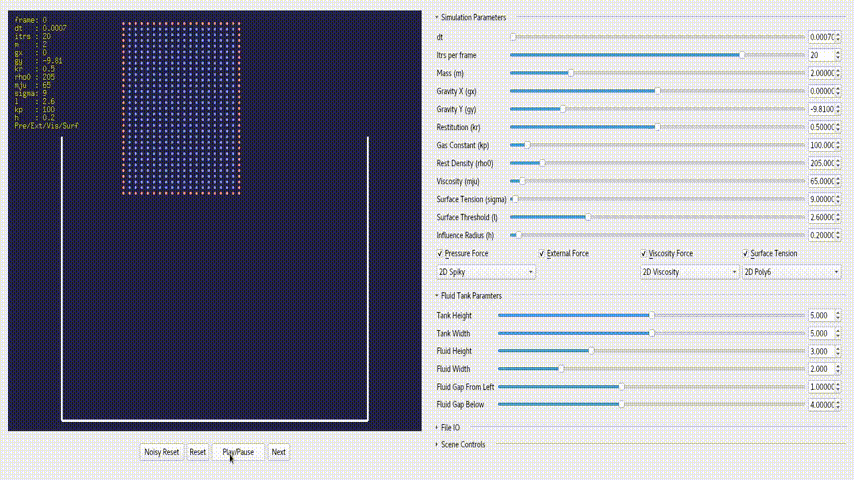Toggle simulation with Play/Pause
854x480 pixels.
[x=238, y=452]
